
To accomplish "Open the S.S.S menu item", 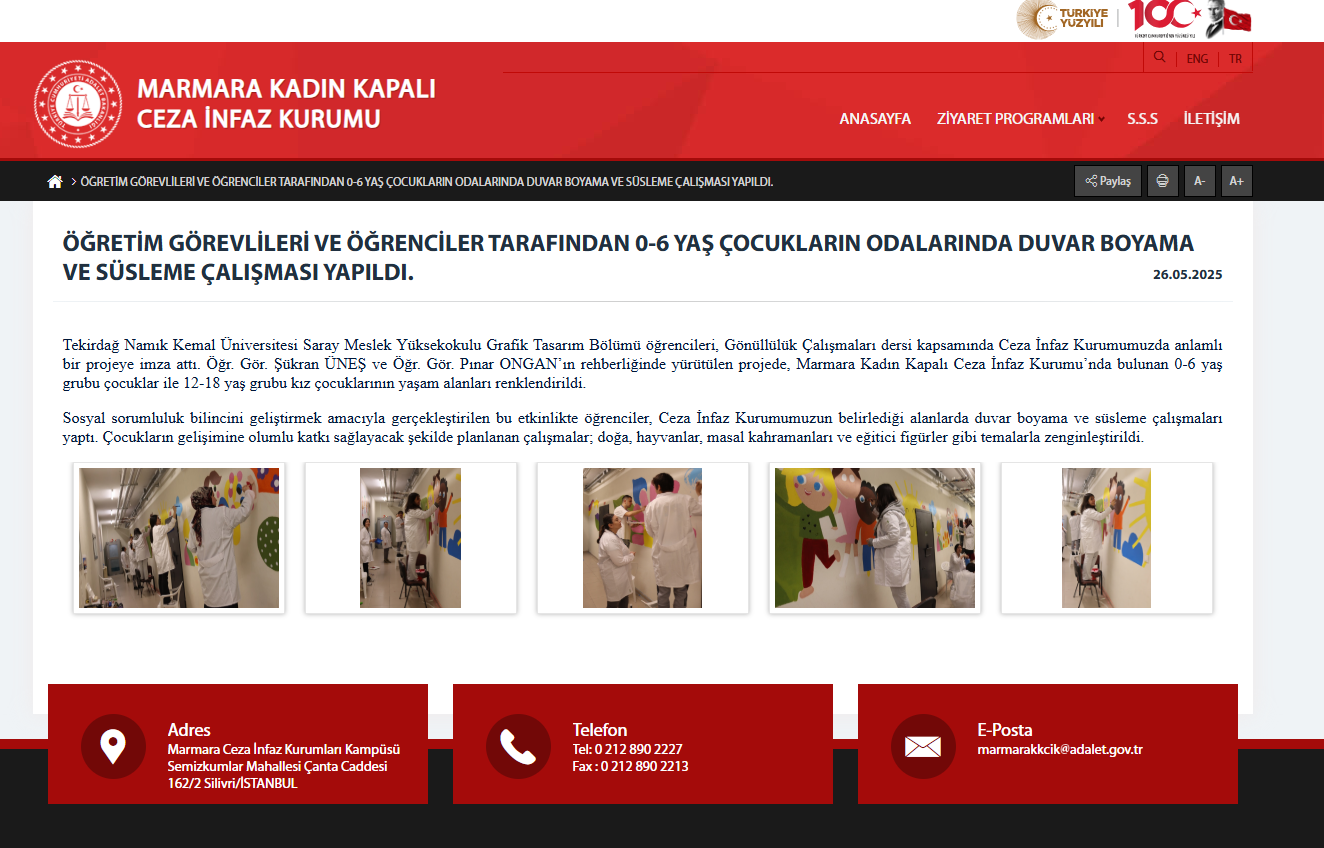I will point(1142,118).
